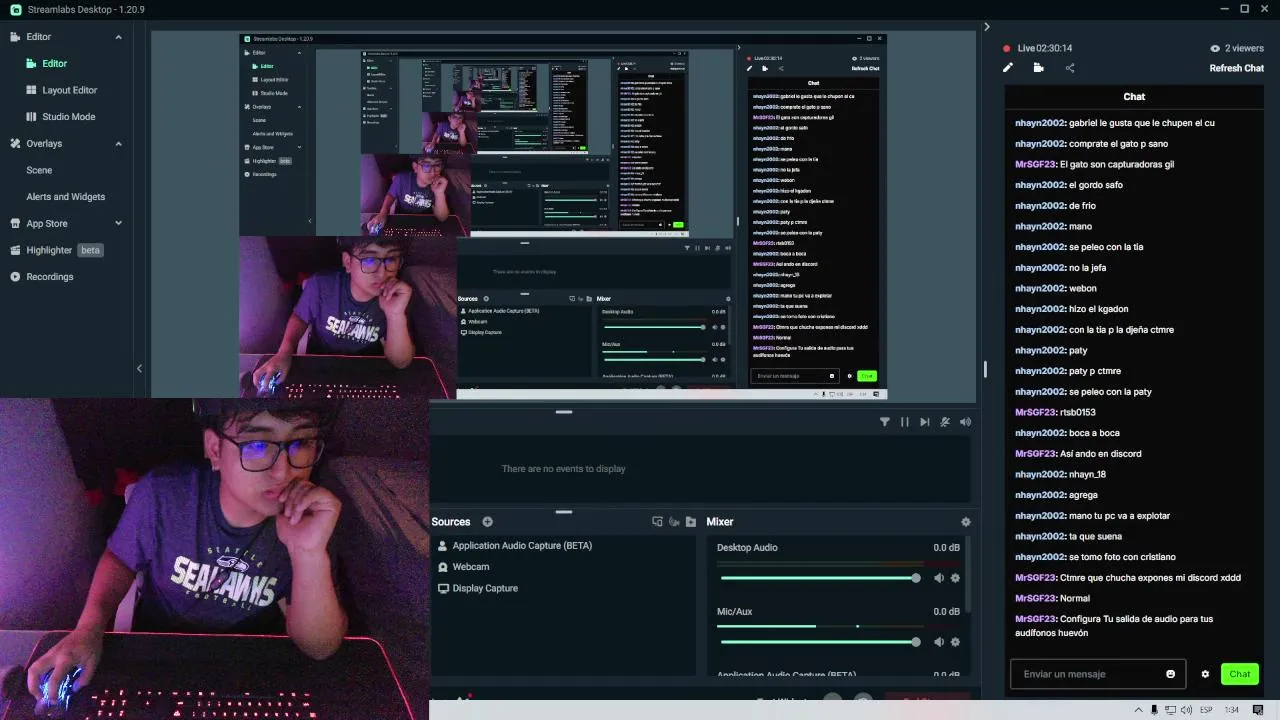Open Desktop Audio settings gear

955,578
